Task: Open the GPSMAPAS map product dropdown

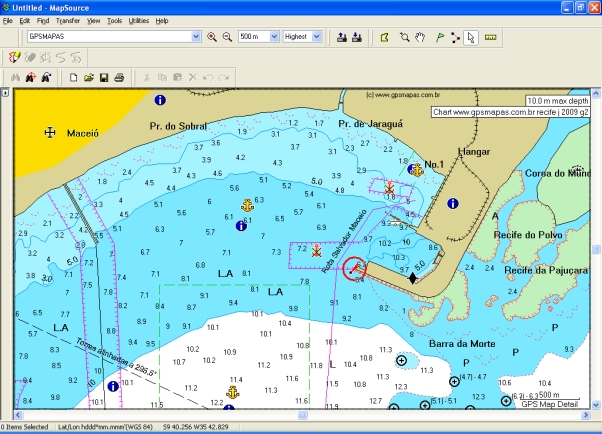Action: pos(196,37)
